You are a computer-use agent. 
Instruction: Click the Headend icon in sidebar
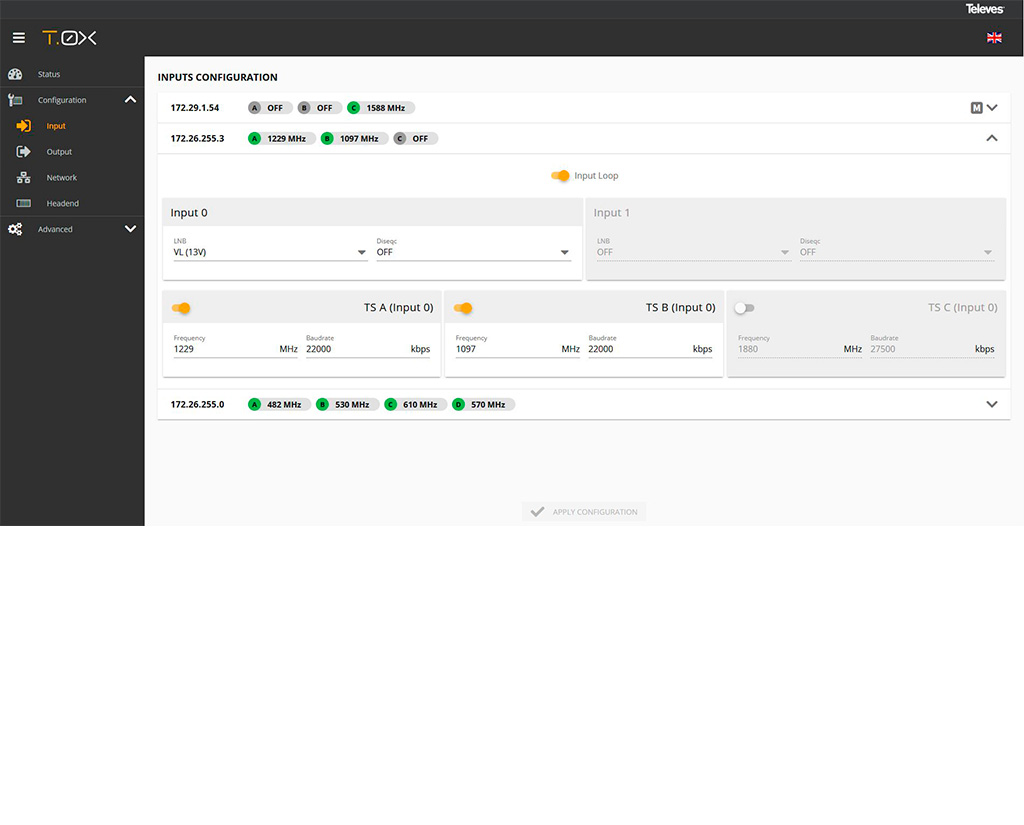pyautogui.click(x=25, y=204)
